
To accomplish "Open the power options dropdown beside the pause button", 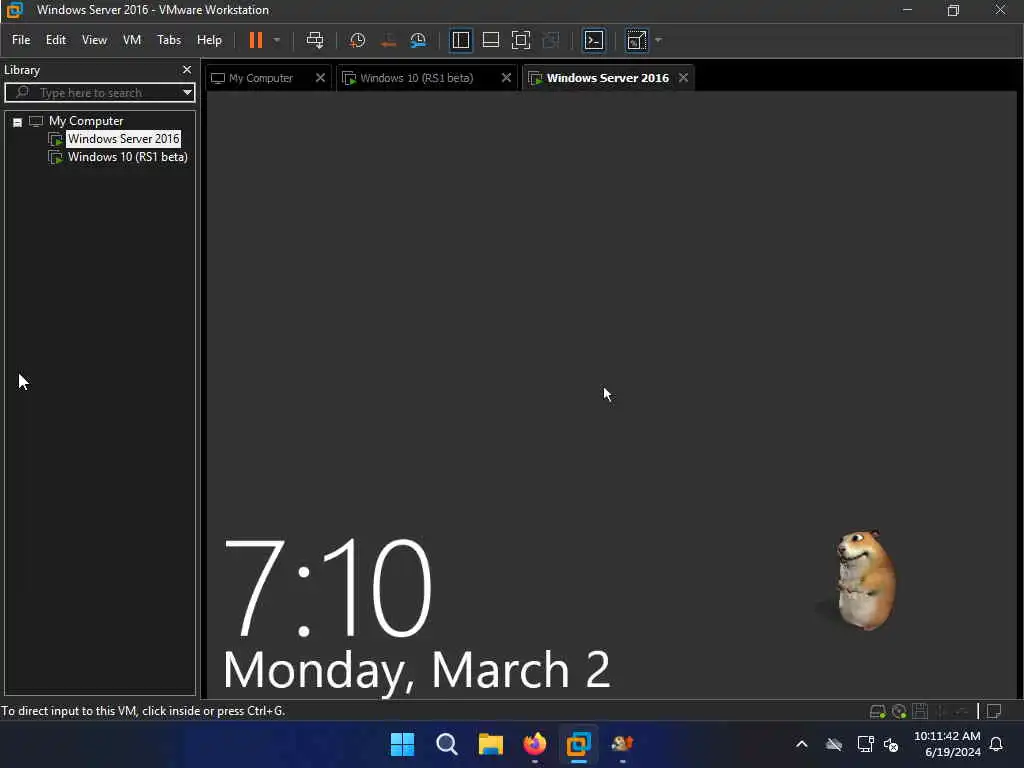I will pyautogui.click(x=277, y=40).
